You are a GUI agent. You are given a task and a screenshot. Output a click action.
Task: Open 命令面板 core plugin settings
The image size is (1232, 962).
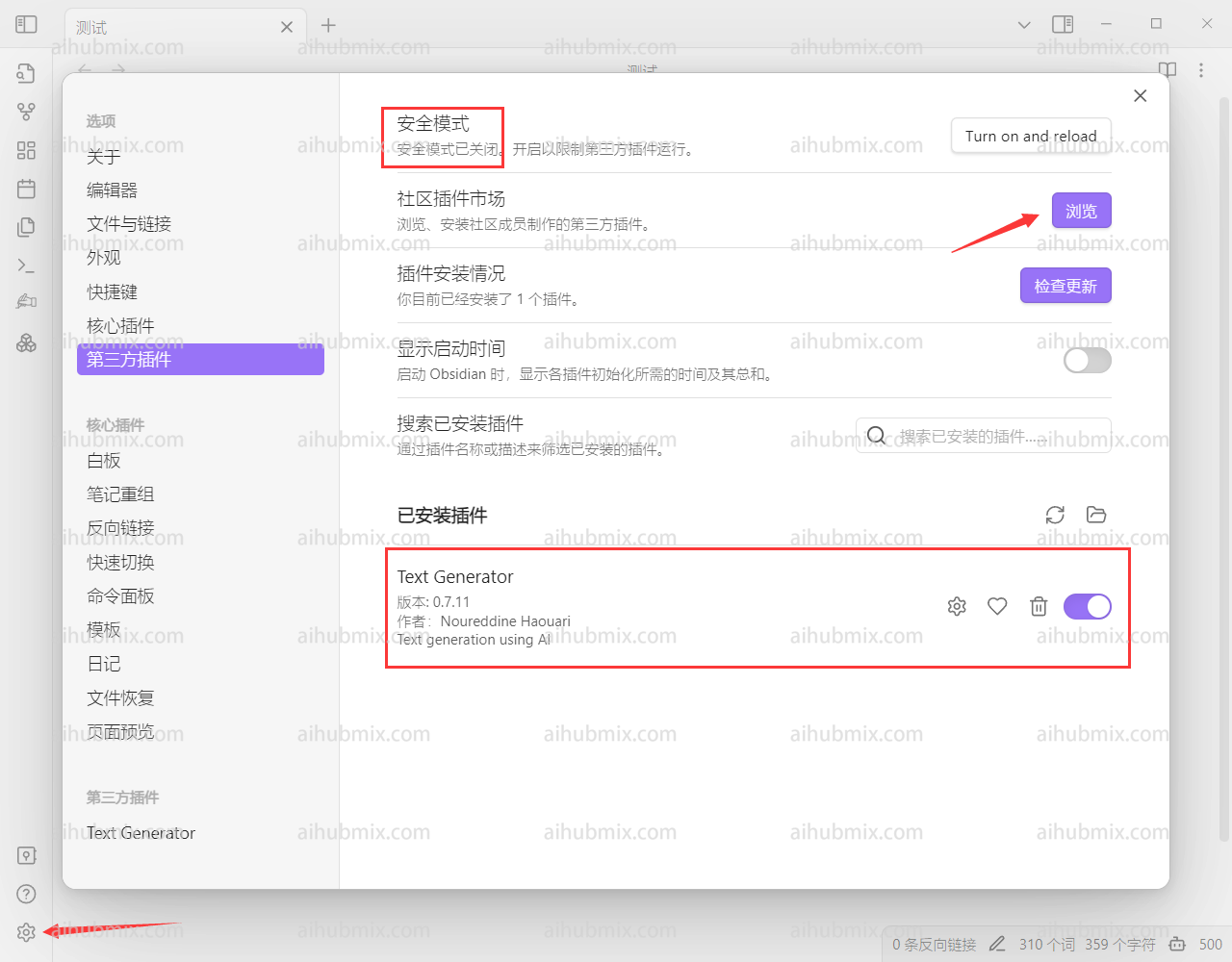click(200, 595)
